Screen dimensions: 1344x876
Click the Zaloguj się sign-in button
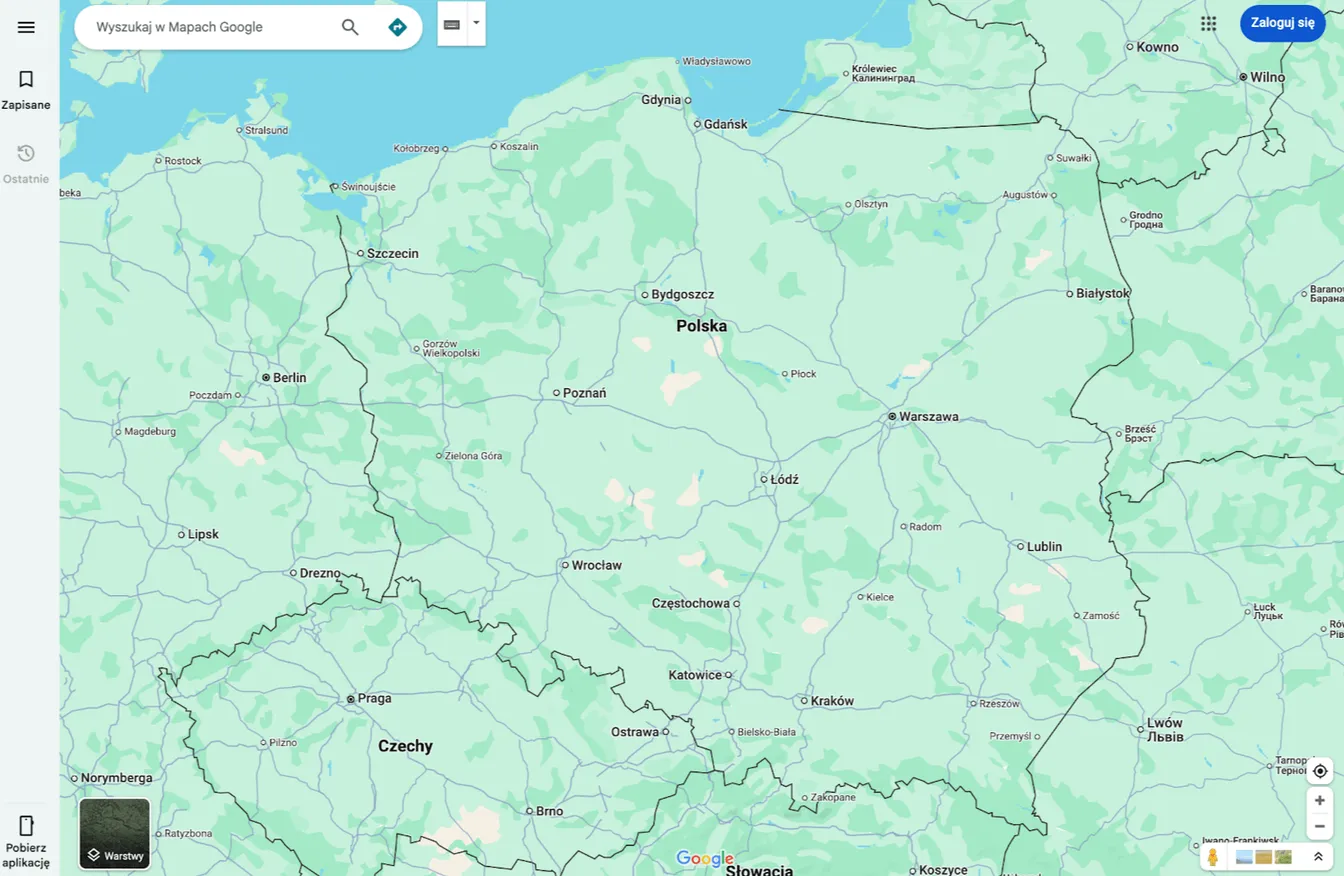(1283, 23)
